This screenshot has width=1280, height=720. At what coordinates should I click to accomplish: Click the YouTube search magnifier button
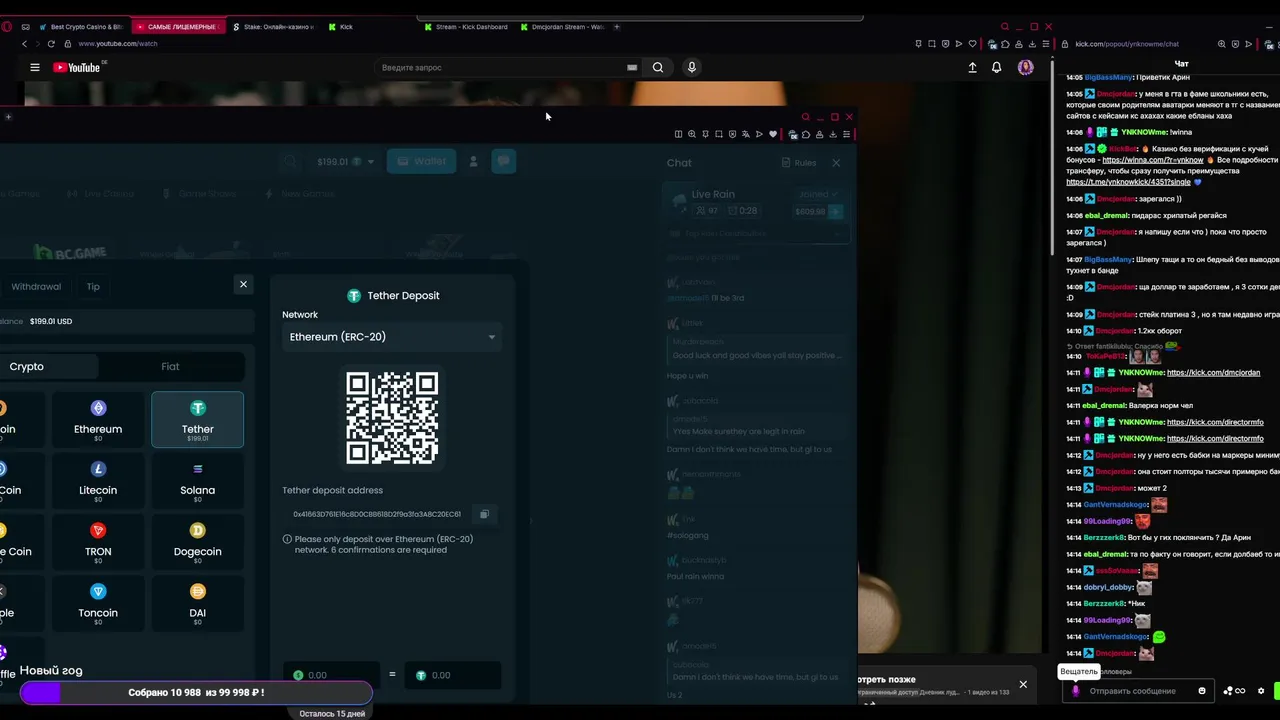(658, 67)
